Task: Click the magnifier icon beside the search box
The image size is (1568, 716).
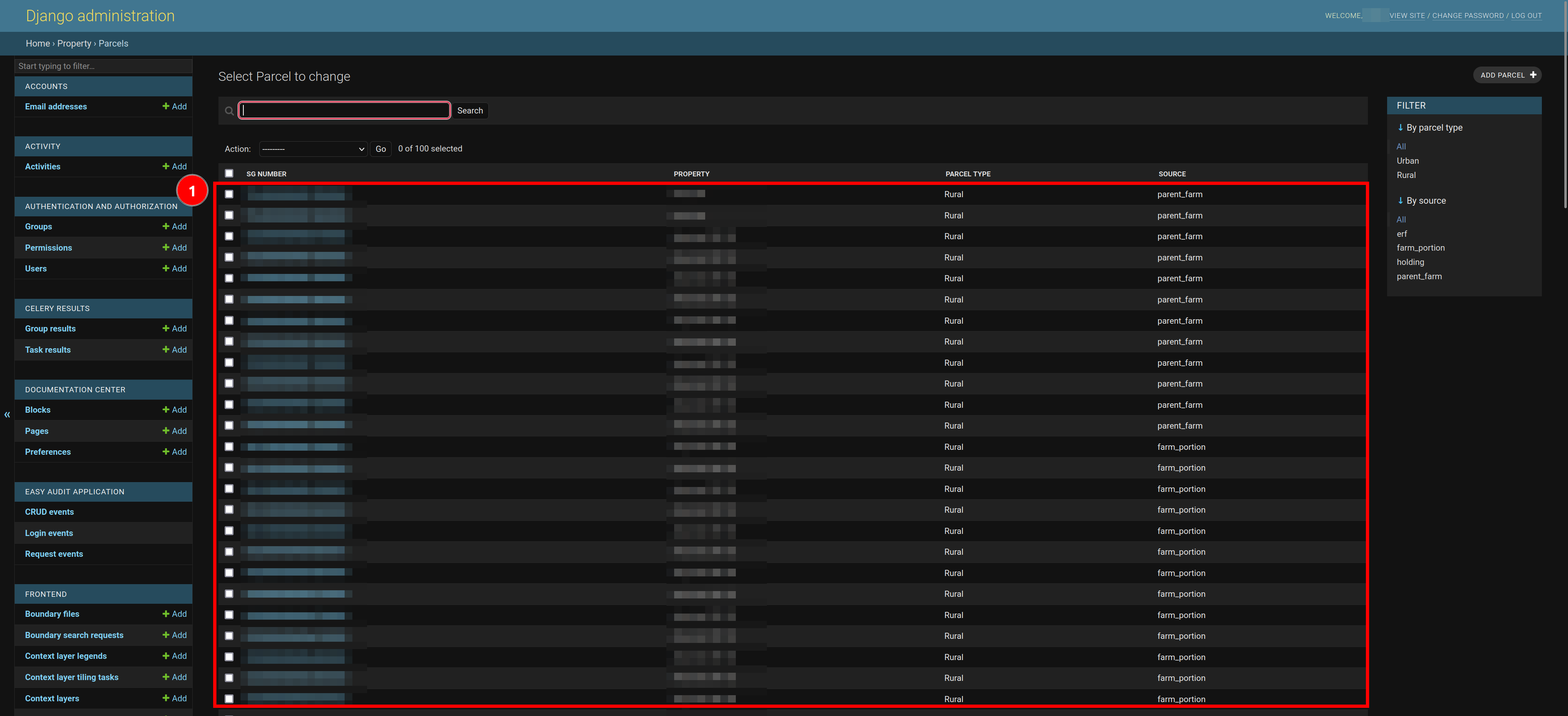Action: [229, 111]
